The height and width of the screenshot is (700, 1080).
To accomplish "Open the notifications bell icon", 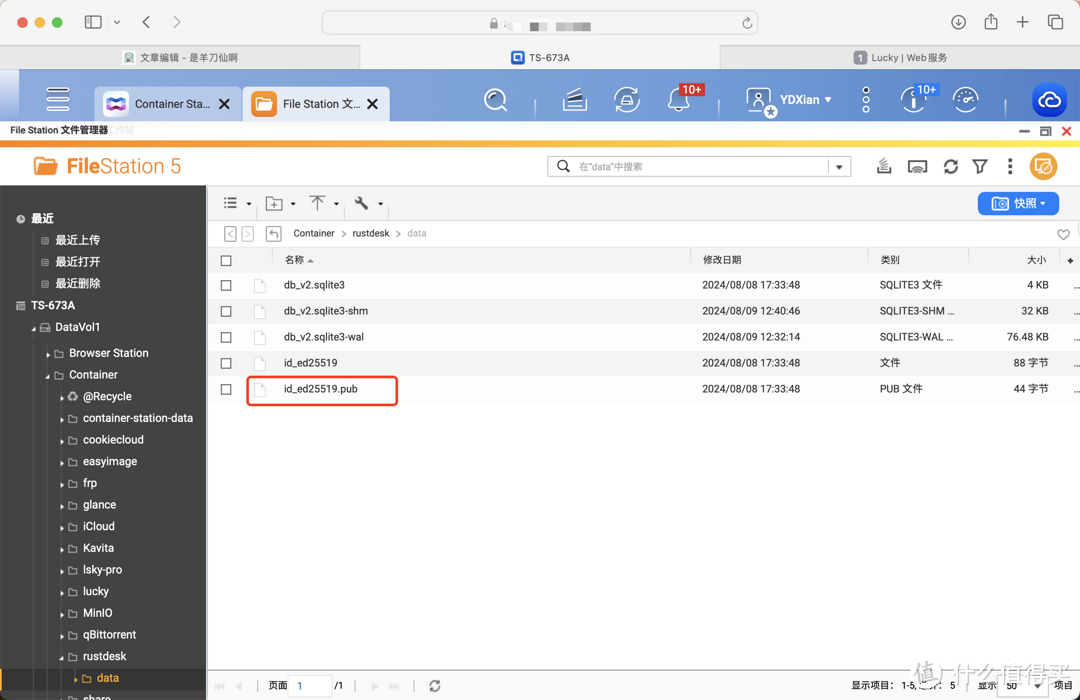I will click(x=679, y=100).
